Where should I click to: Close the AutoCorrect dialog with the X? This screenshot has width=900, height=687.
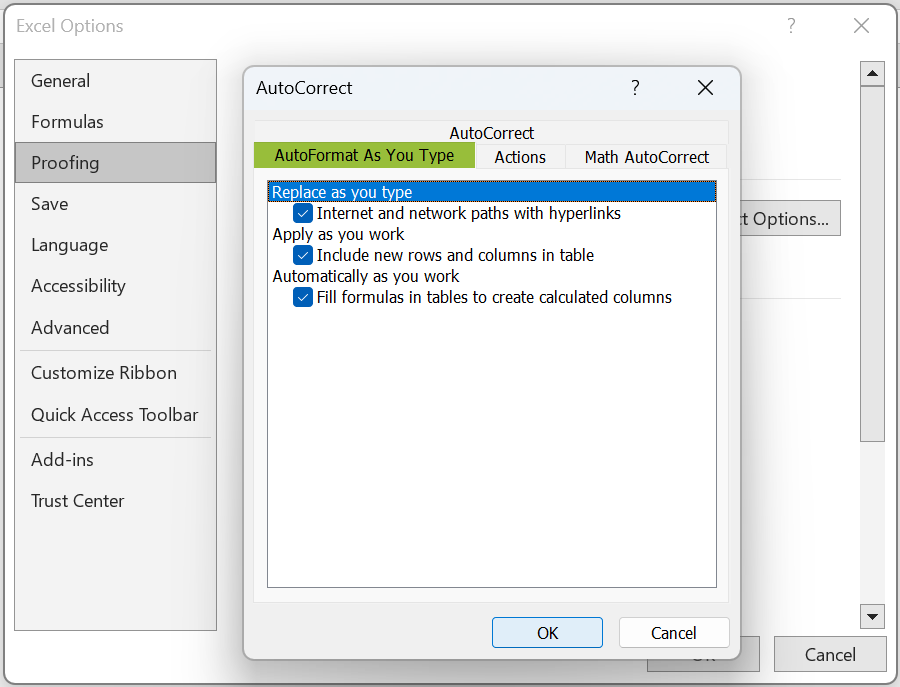[705, 88]
